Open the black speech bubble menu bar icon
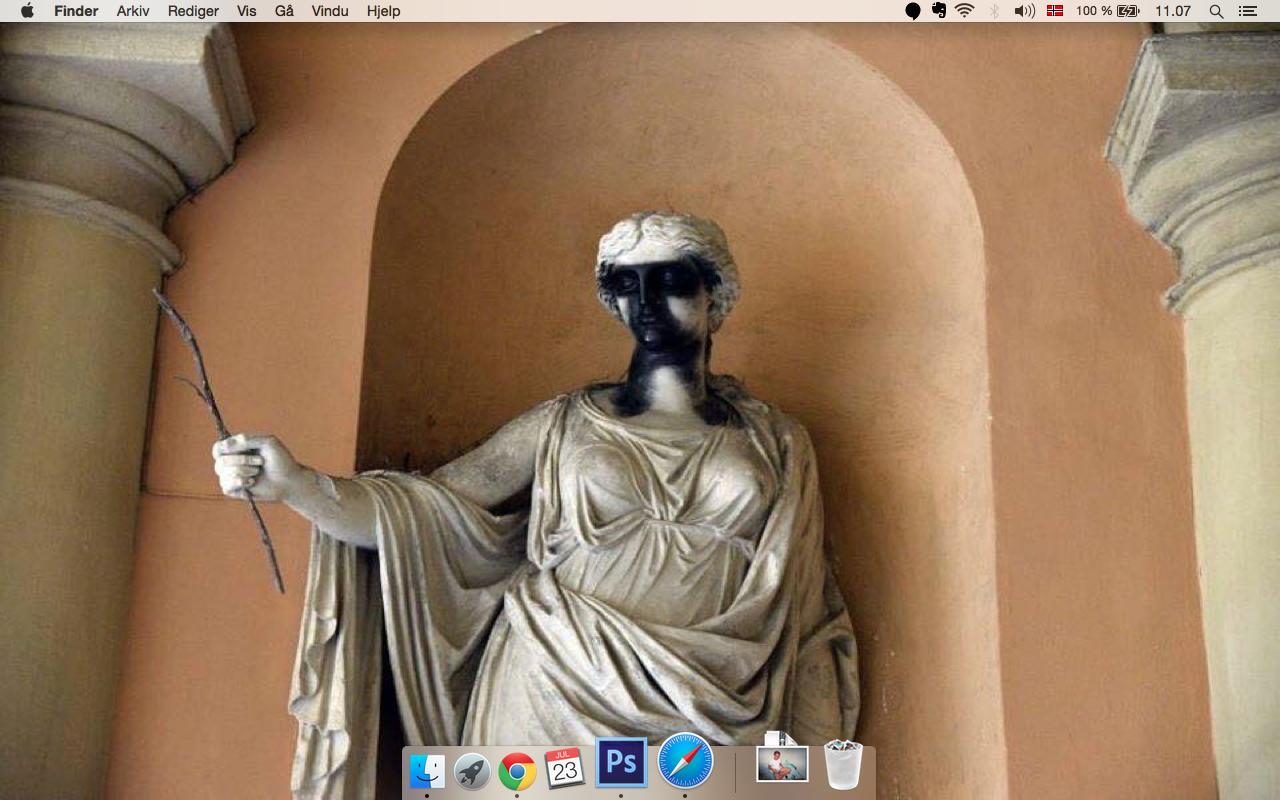The image size is (1280, 800). click(913, 11)
